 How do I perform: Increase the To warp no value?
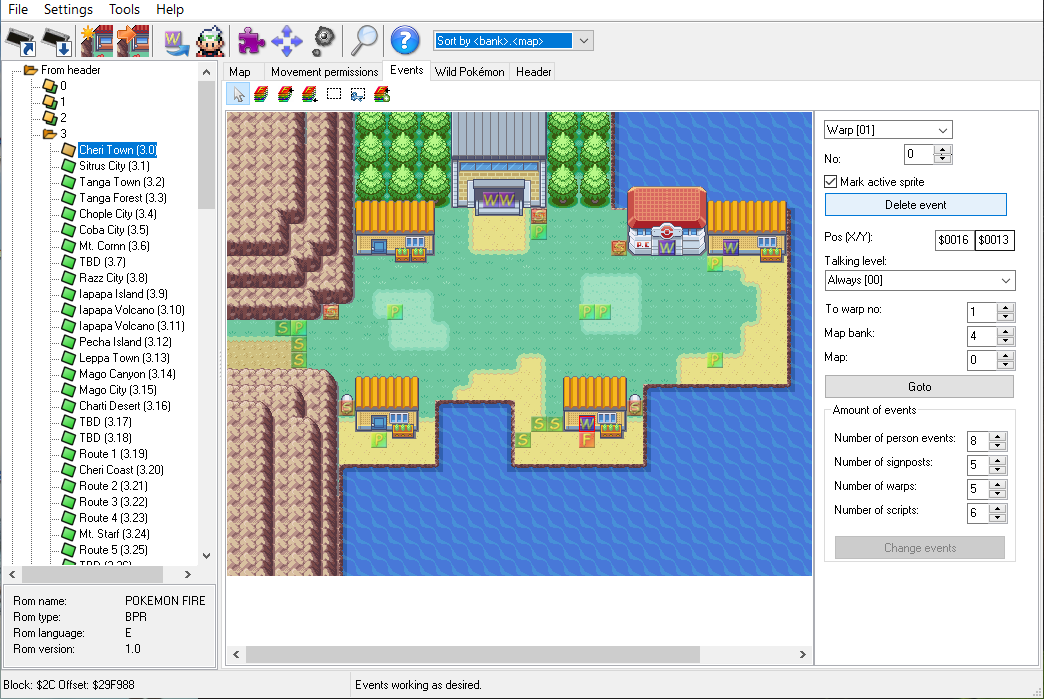(1006, 308)
